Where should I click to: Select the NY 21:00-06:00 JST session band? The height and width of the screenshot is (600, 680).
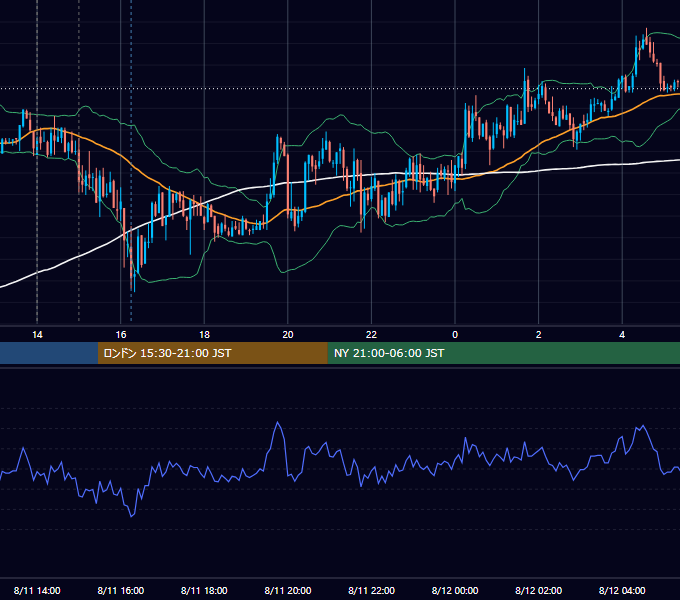503,353
